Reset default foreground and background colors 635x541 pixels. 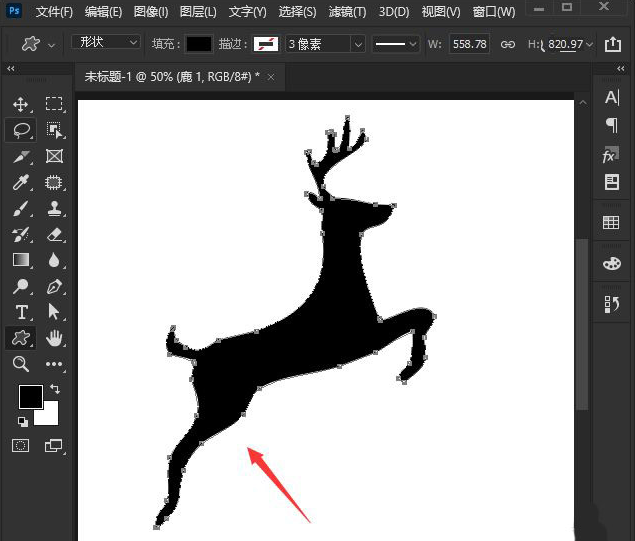point(23,422)
